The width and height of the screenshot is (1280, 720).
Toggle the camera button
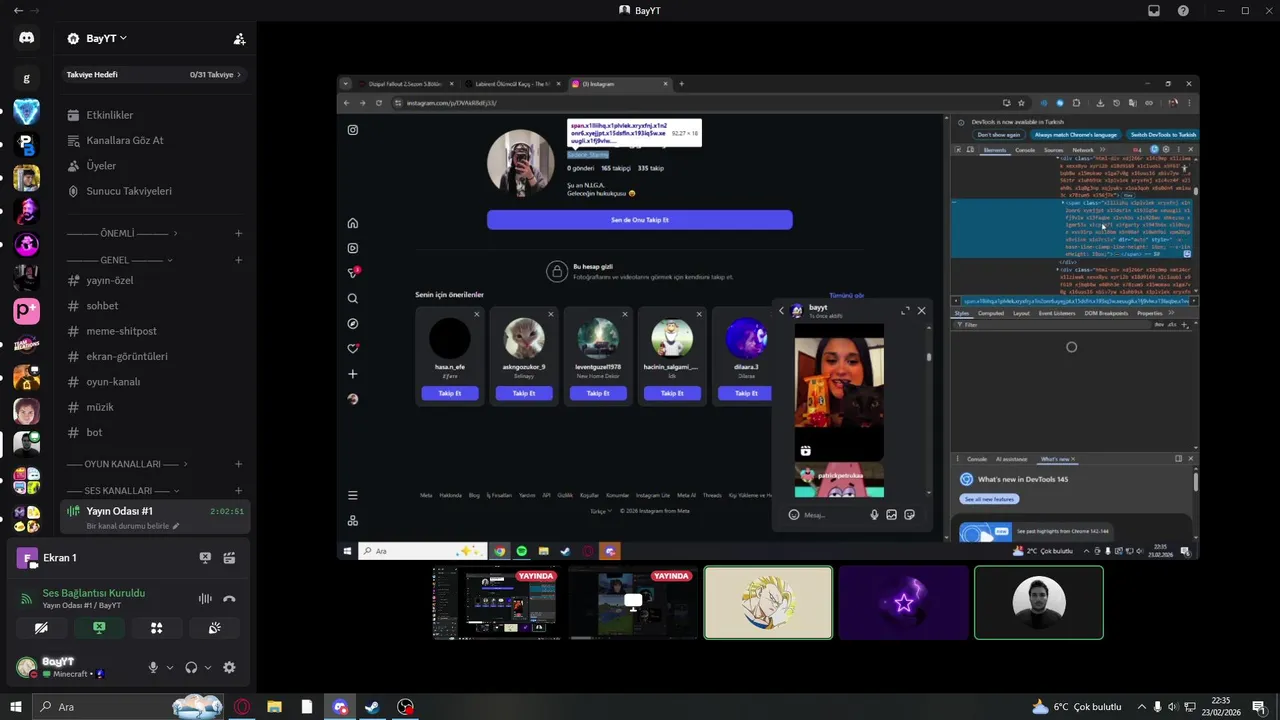click(x=41, y=628)
